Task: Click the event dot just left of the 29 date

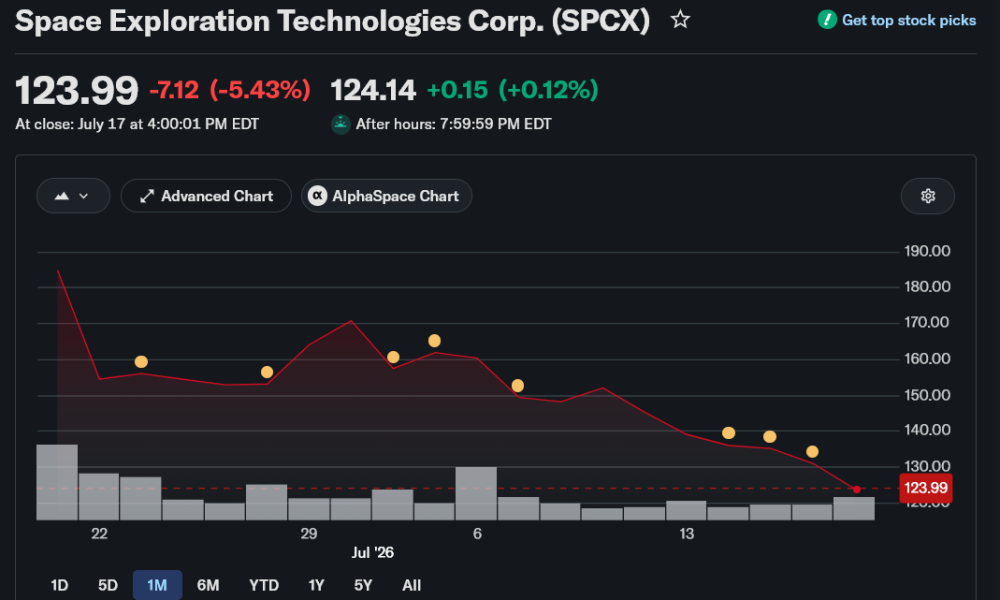Action: (x=267, y=372)
